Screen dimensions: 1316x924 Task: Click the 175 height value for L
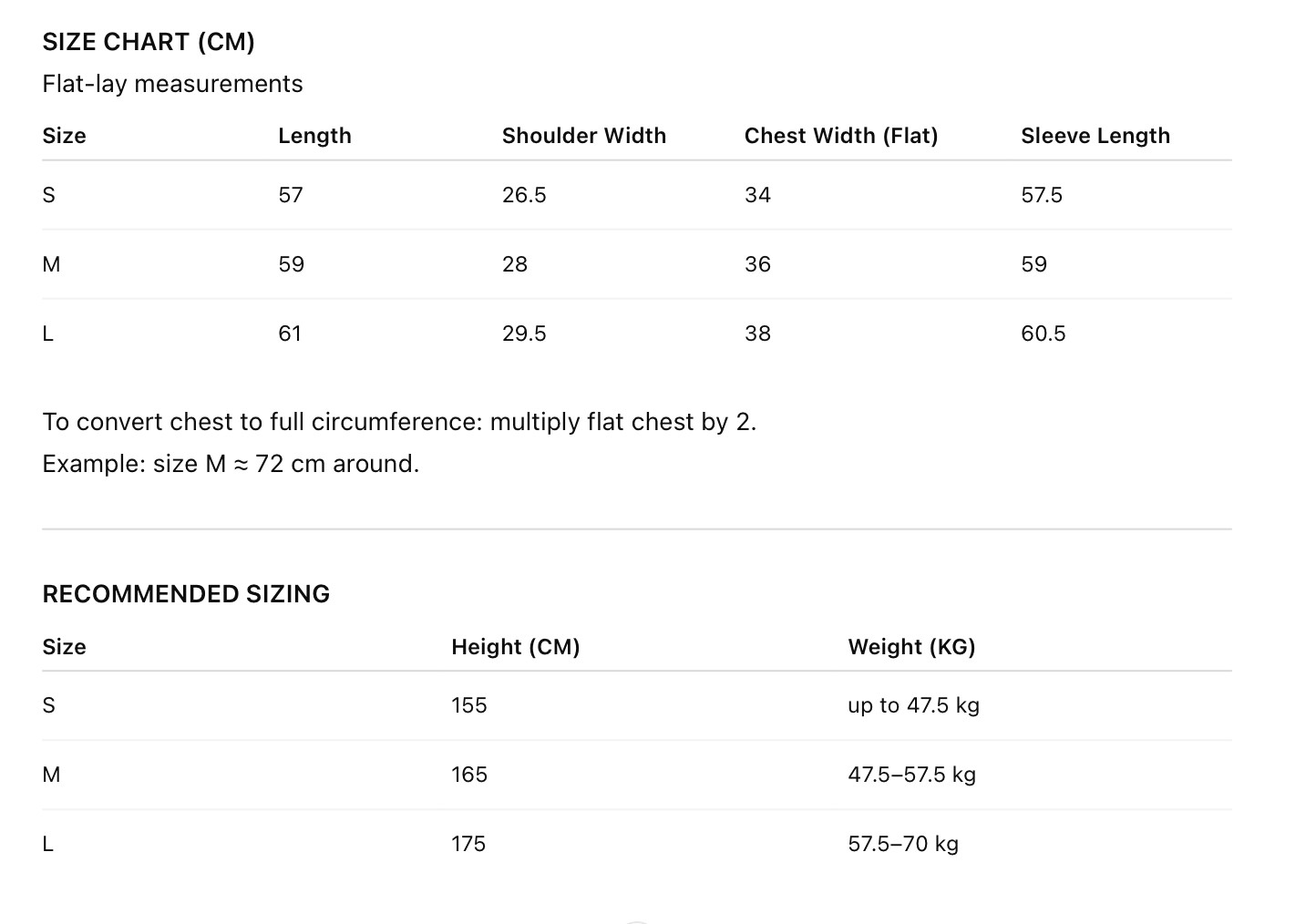pyautogui.click(x=468, y=844)
